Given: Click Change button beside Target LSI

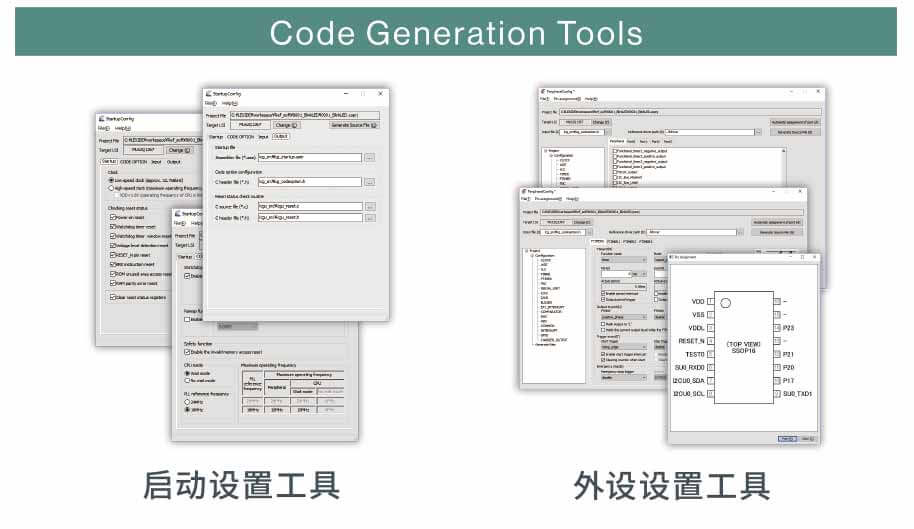Looking at the screenshot, I should click(286, 125).
